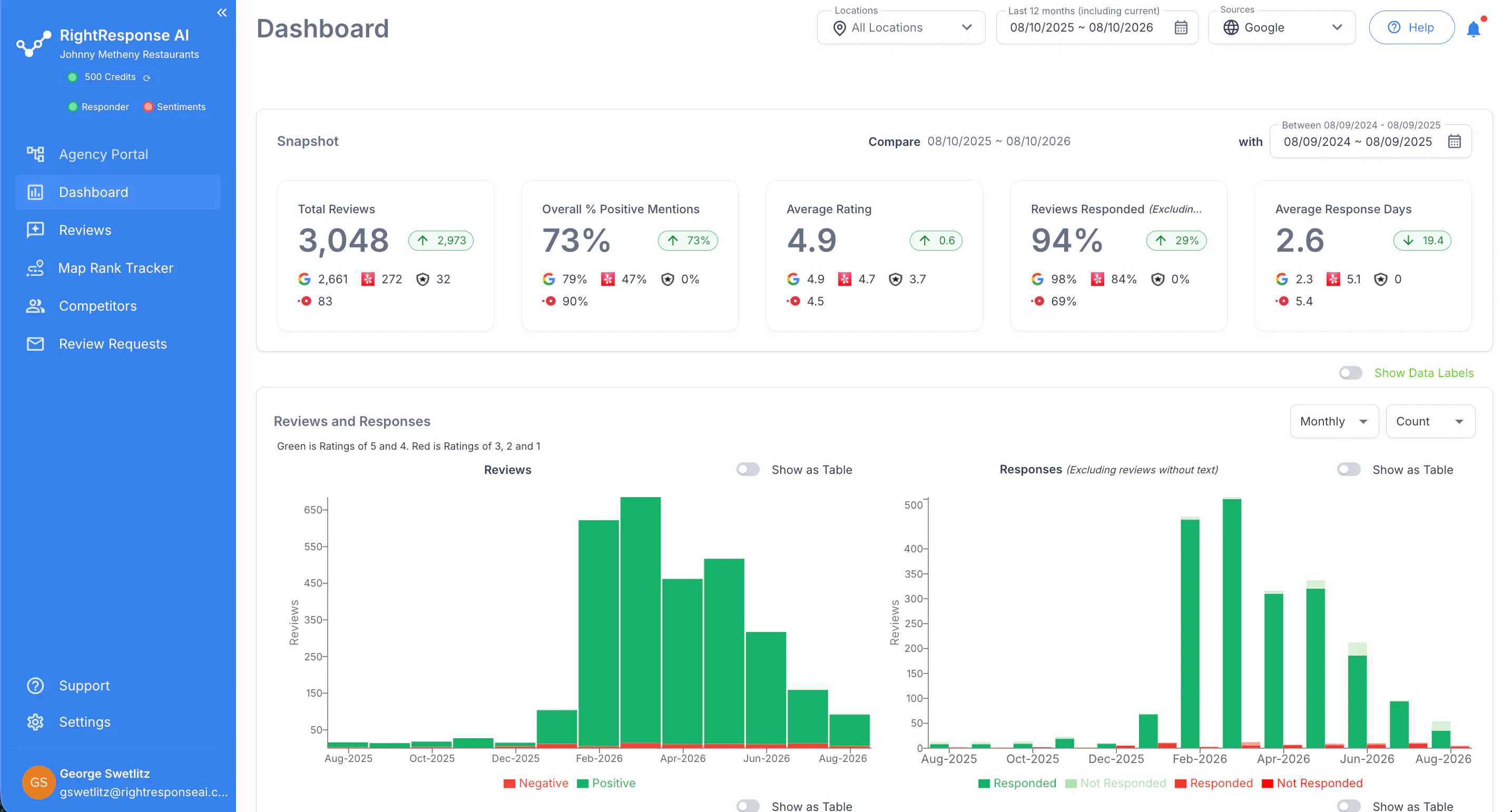Click the Google icon under Average Rating

point(793,279)
